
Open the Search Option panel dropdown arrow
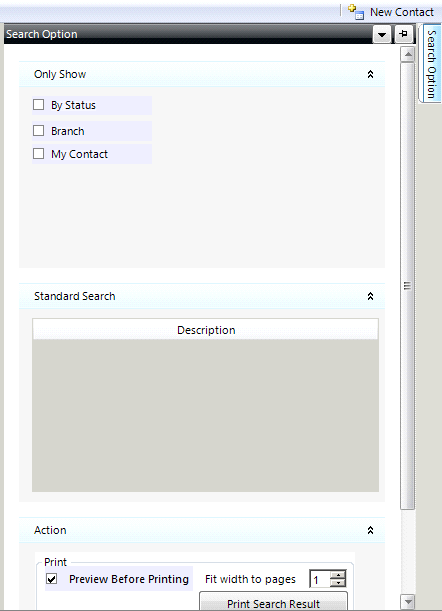[382, 35]
